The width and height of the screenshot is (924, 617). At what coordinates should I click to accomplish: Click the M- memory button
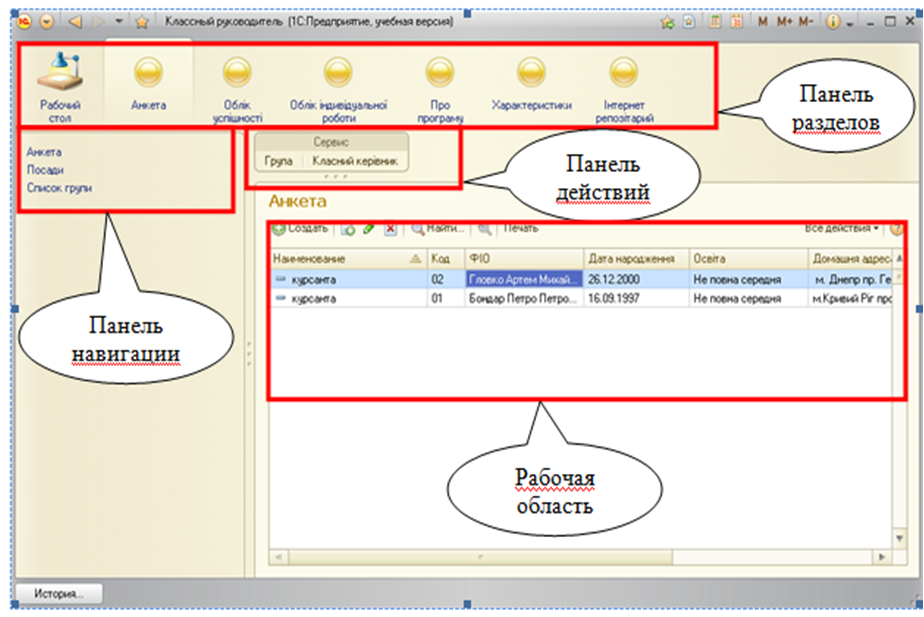click(x=806, y=22)
